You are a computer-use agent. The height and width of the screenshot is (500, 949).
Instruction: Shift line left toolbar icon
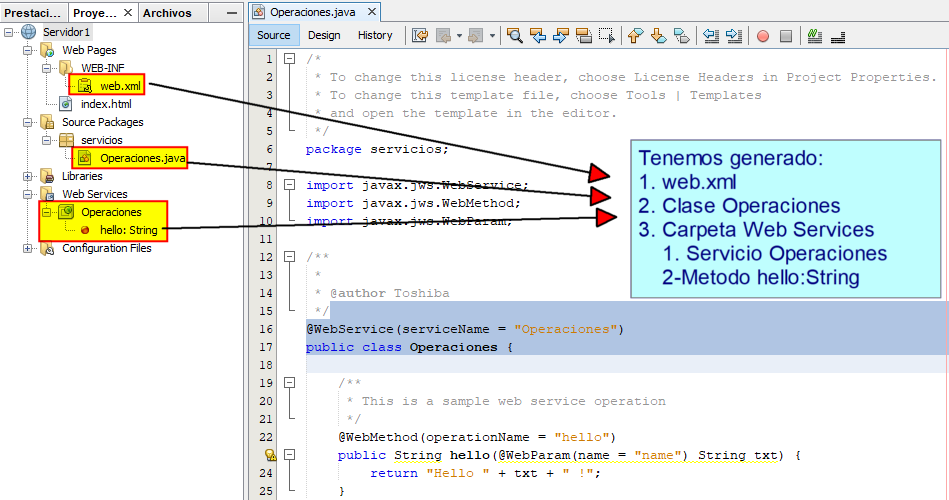(x=711, y=36)
